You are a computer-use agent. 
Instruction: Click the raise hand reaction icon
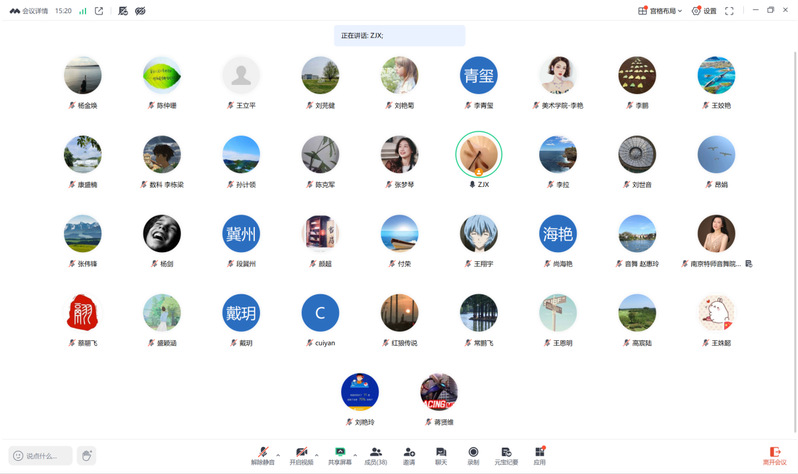point(87,456)
